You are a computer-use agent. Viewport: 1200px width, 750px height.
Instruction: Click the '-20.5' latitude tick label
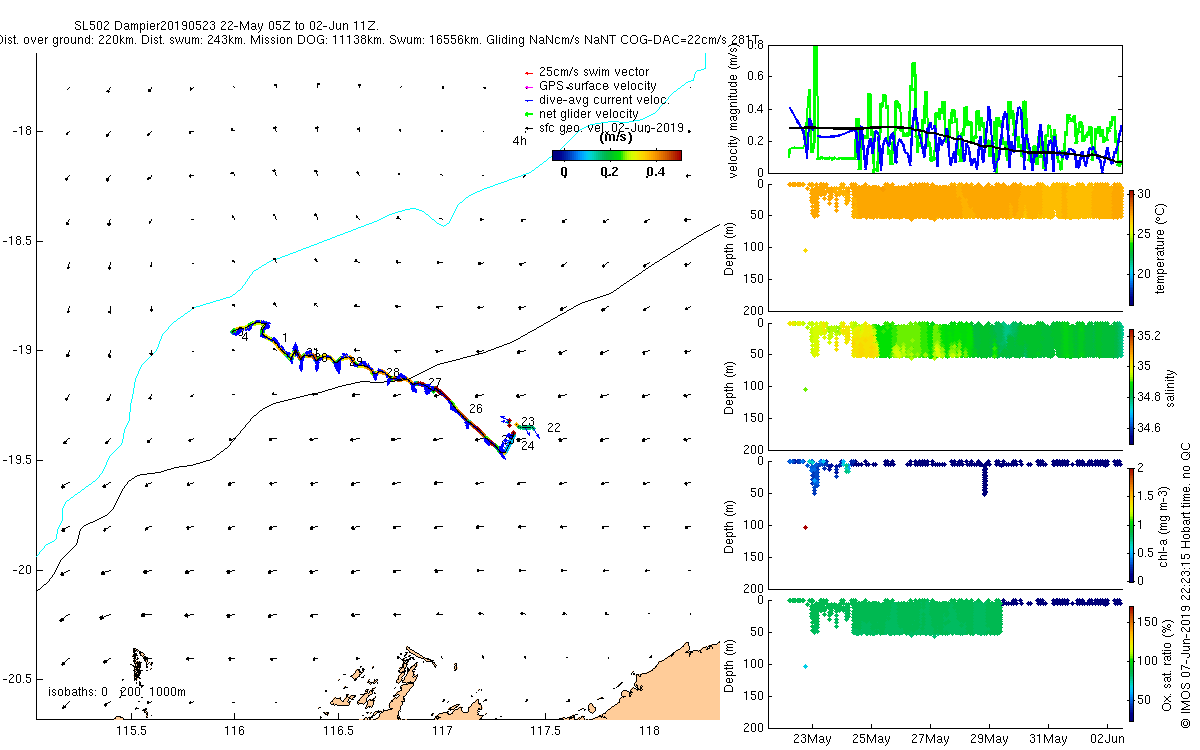point(17,680)
